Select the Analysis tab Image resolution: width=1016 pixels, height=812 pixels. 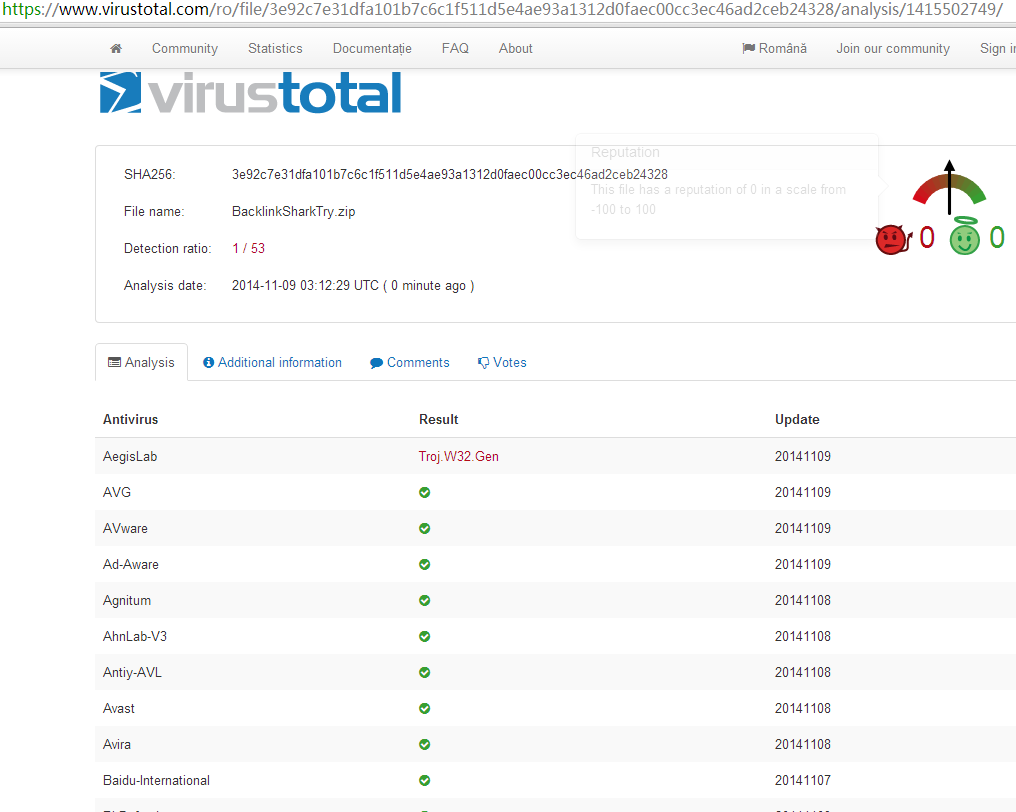click(141, 362)
